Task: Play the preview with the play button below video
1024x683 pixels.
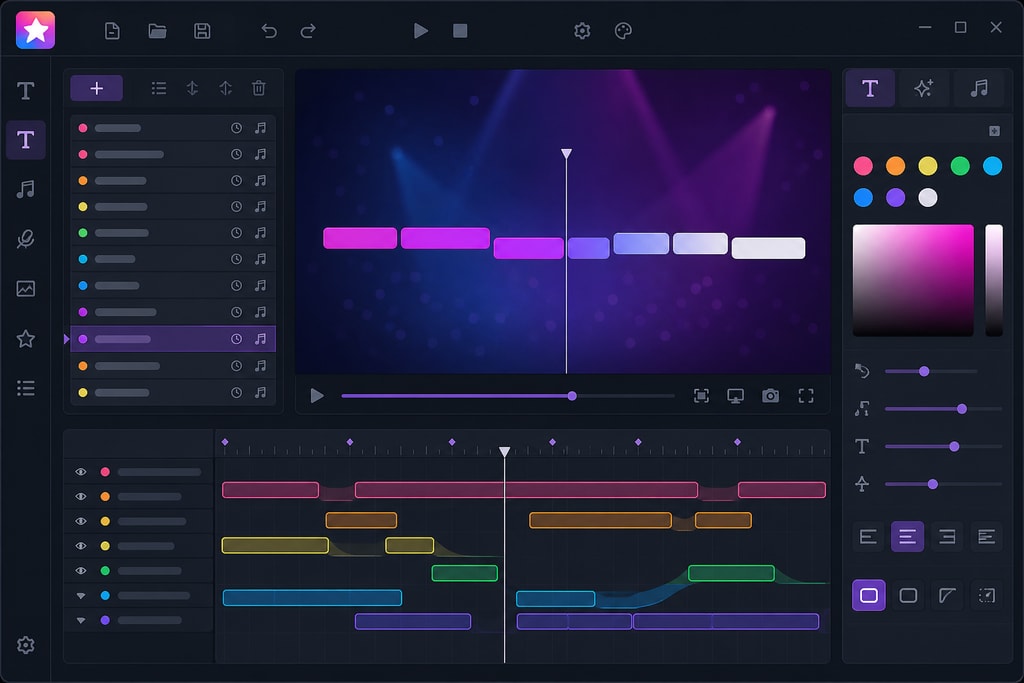Action: tap(317, 396)
